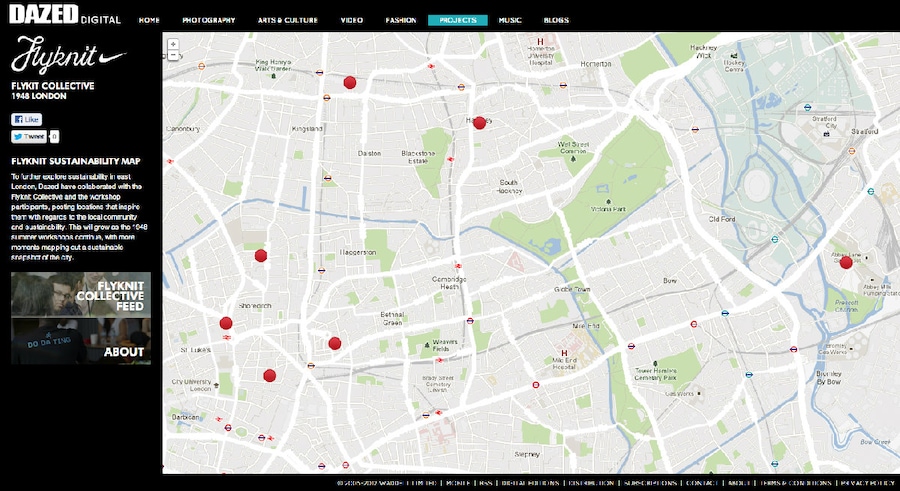Open the Projects tab
Viewport: 900px width, 491px height.
click(x=457, y=20)
